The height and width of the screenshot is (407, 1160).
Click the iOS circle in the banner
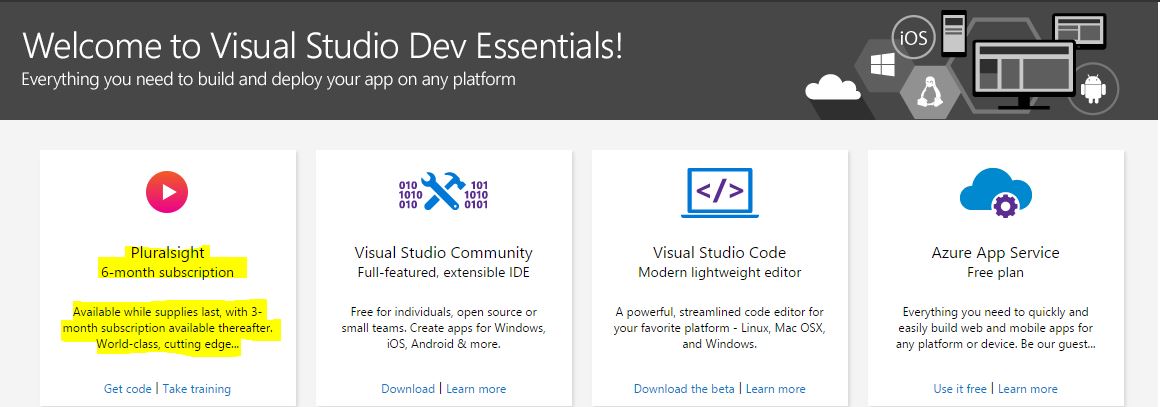pyautogui.click(x=913, y=37)
